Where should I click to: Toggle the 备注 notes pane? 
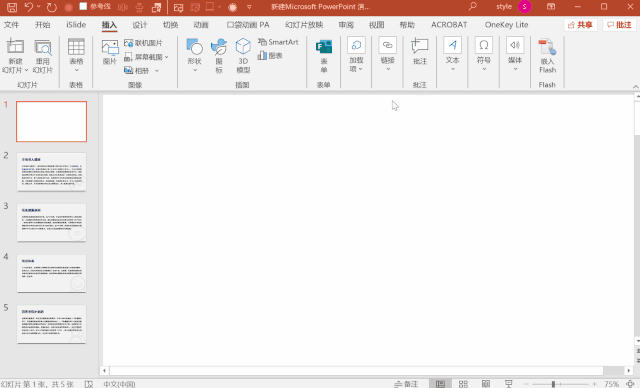406,384
